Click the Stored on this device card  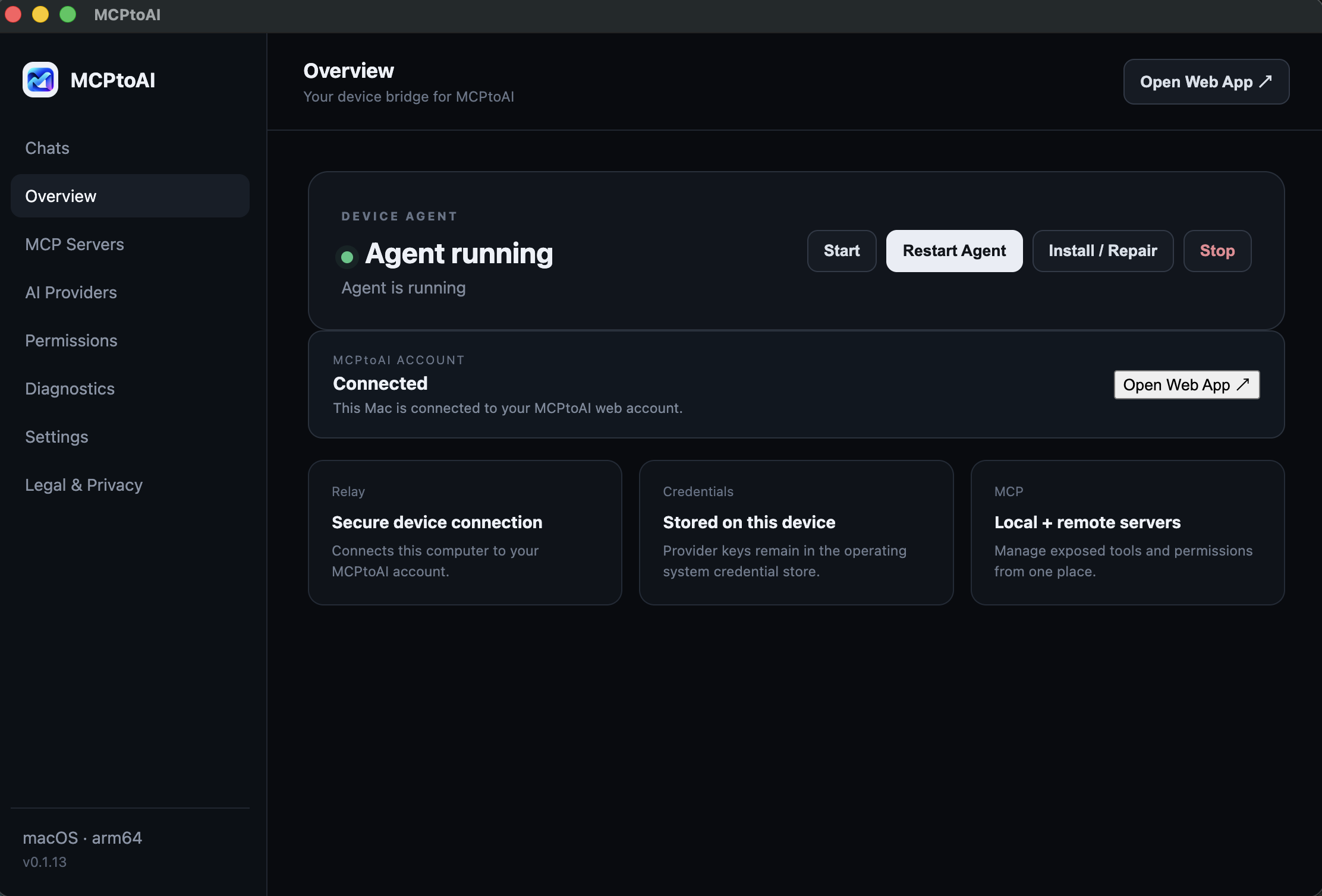[796, 532]
